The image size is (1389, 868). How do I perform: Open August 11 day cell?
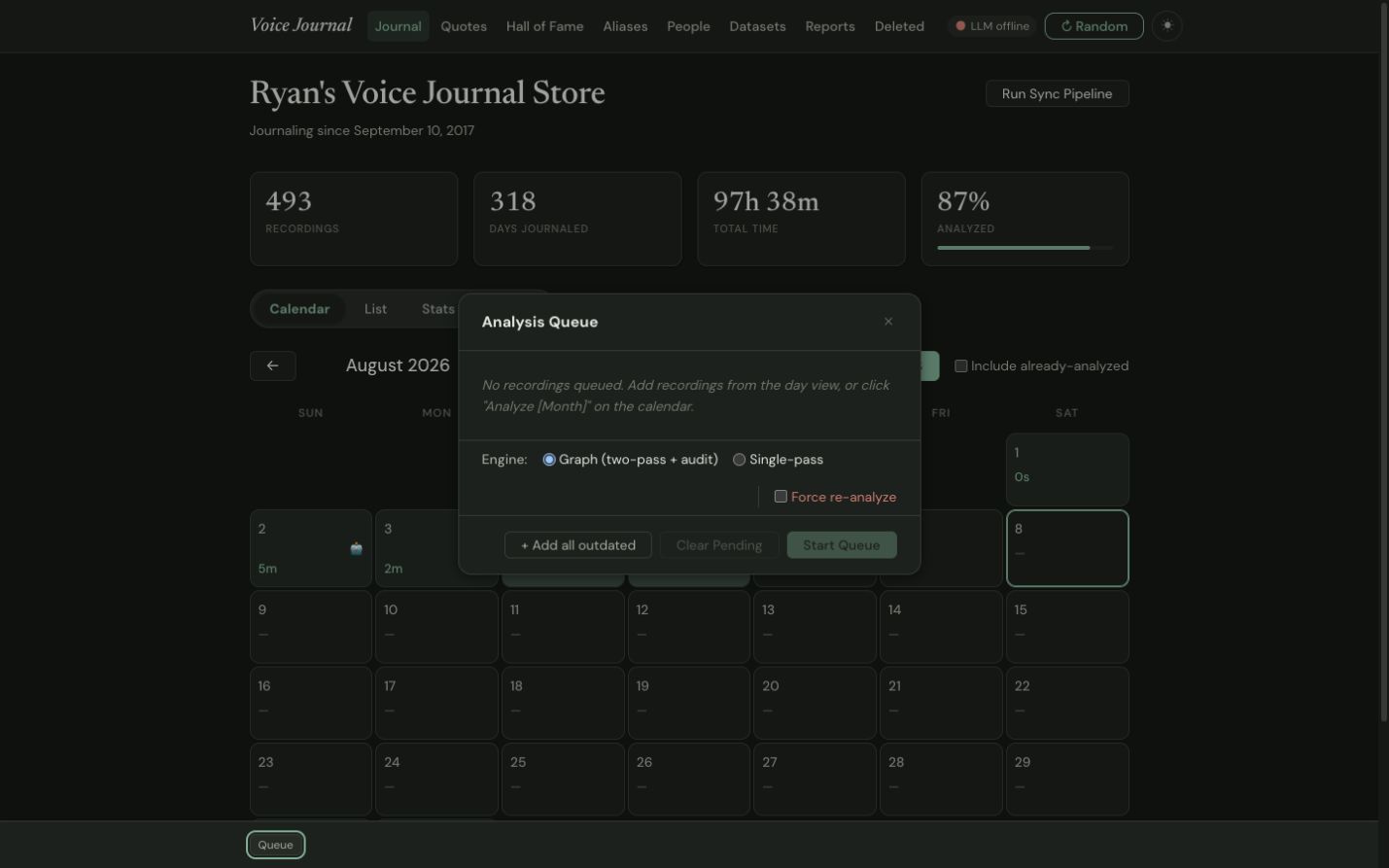563,627
